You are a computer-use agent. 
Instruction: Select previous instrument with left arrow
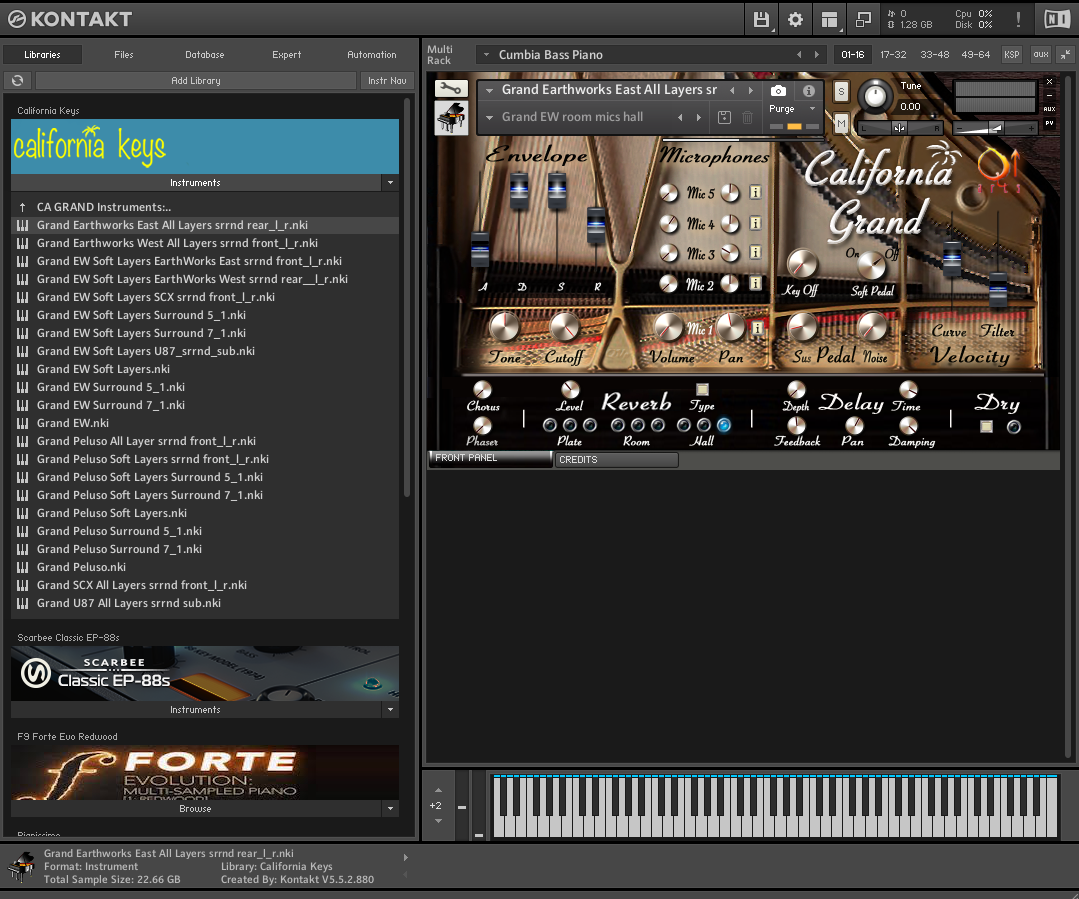(732, 90)
